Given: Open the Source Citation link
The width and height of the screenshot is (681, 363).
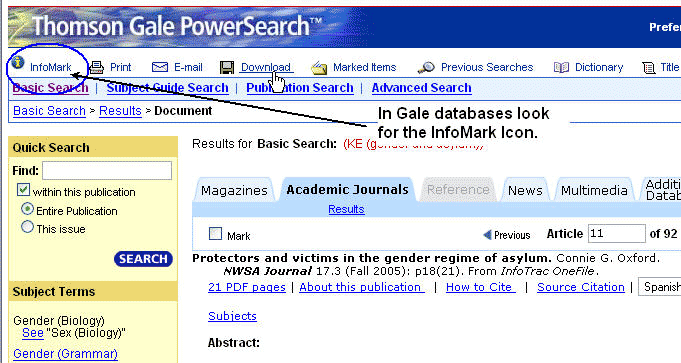Looking at the screenshot, I should coord(581,287).
